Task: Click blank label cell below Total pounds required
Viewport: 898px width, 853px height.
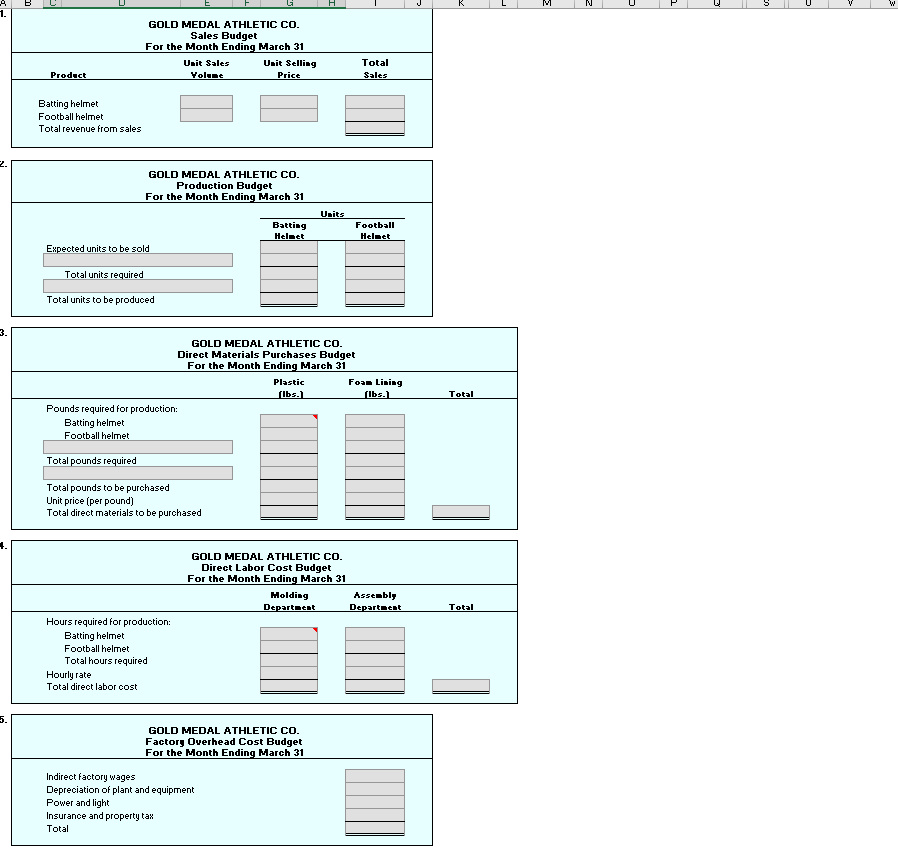Action: 138,473
